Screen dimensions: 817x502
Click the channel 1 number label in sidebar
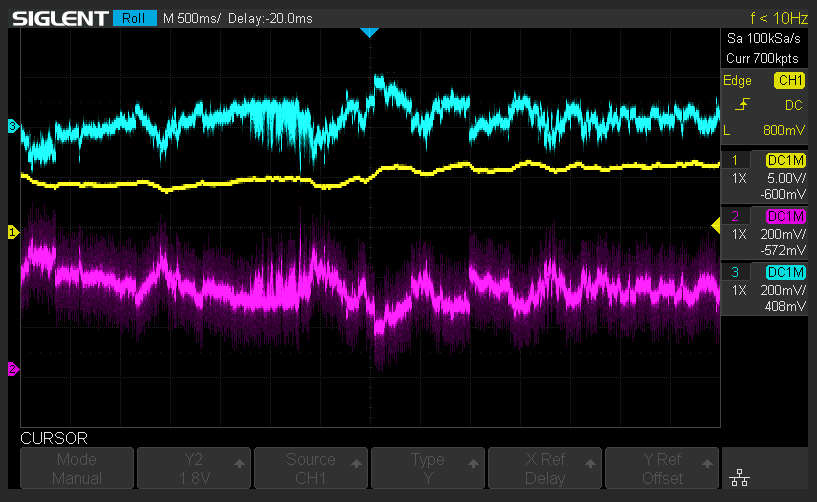(735, 160)
